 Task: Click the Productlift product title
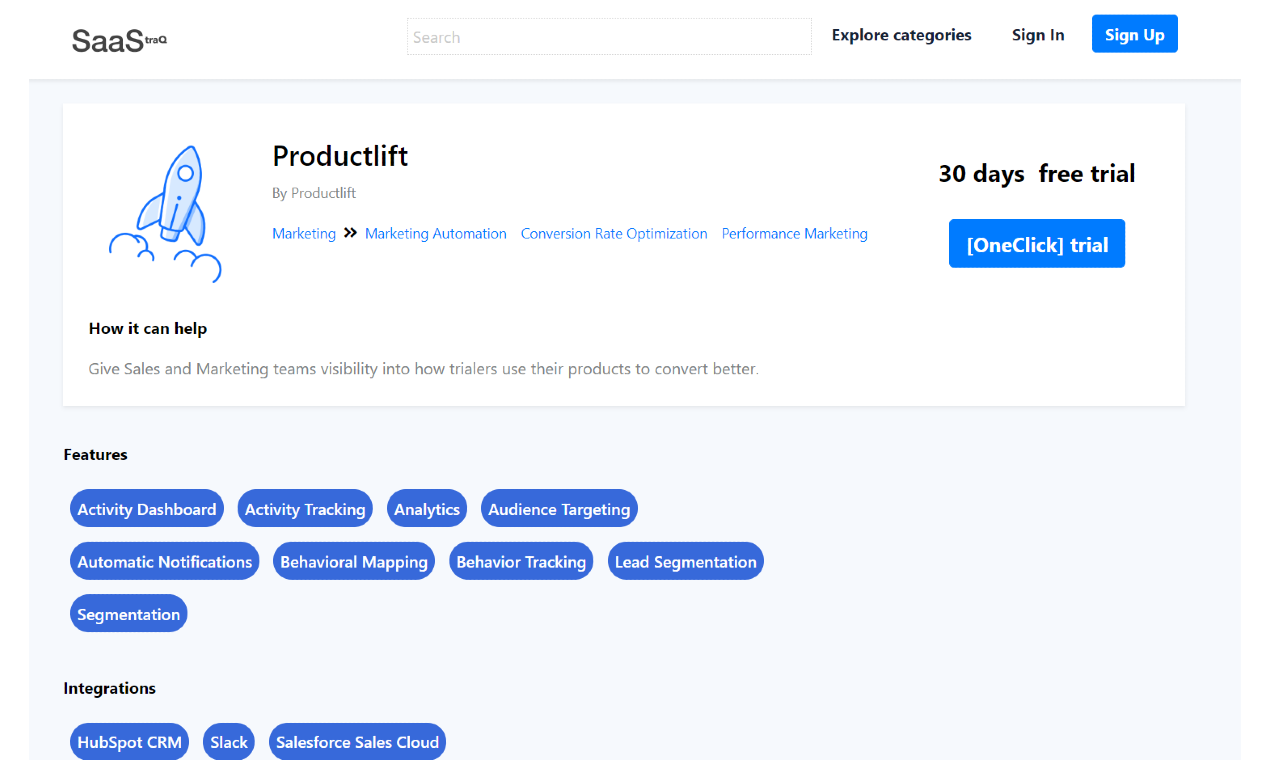[x=340, y=156]
